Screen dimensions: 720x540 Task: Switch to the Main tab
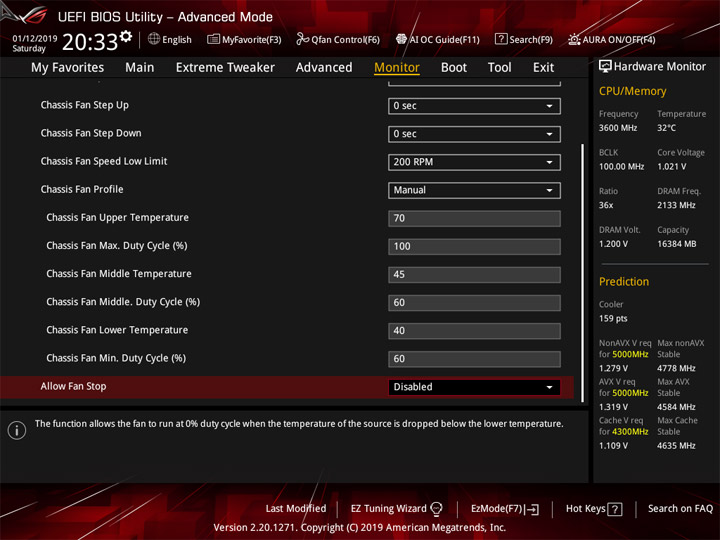pyautogui.click(x=140, y=68)
